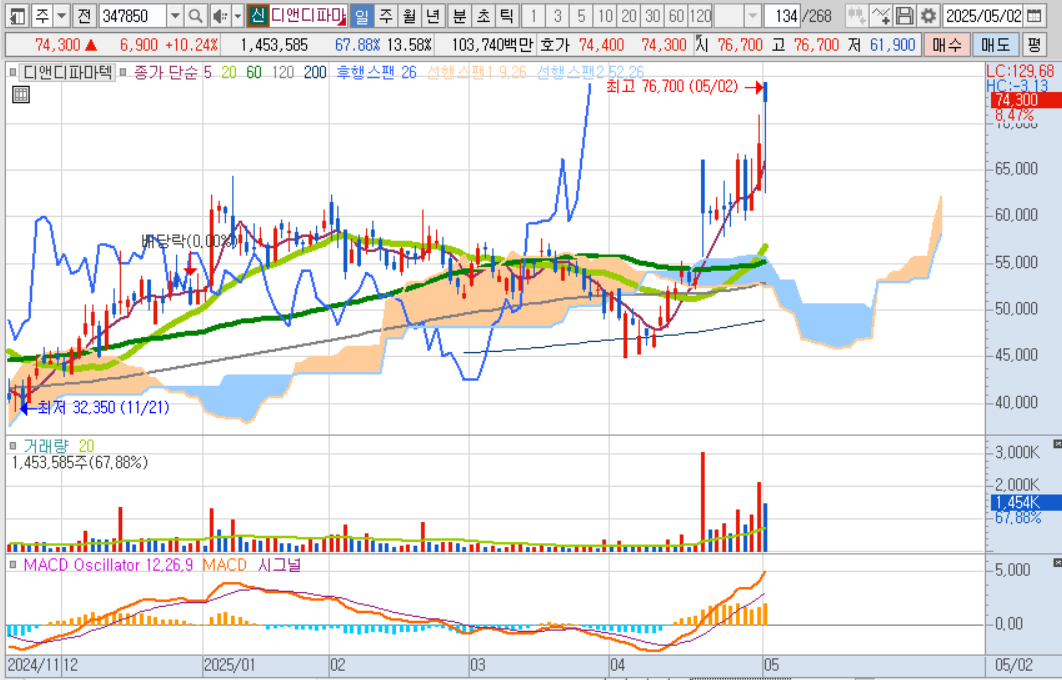The height and width of the screenshot is (680, 1062).
Task: Click the add indicator line icon
Action: click(880, 16)
